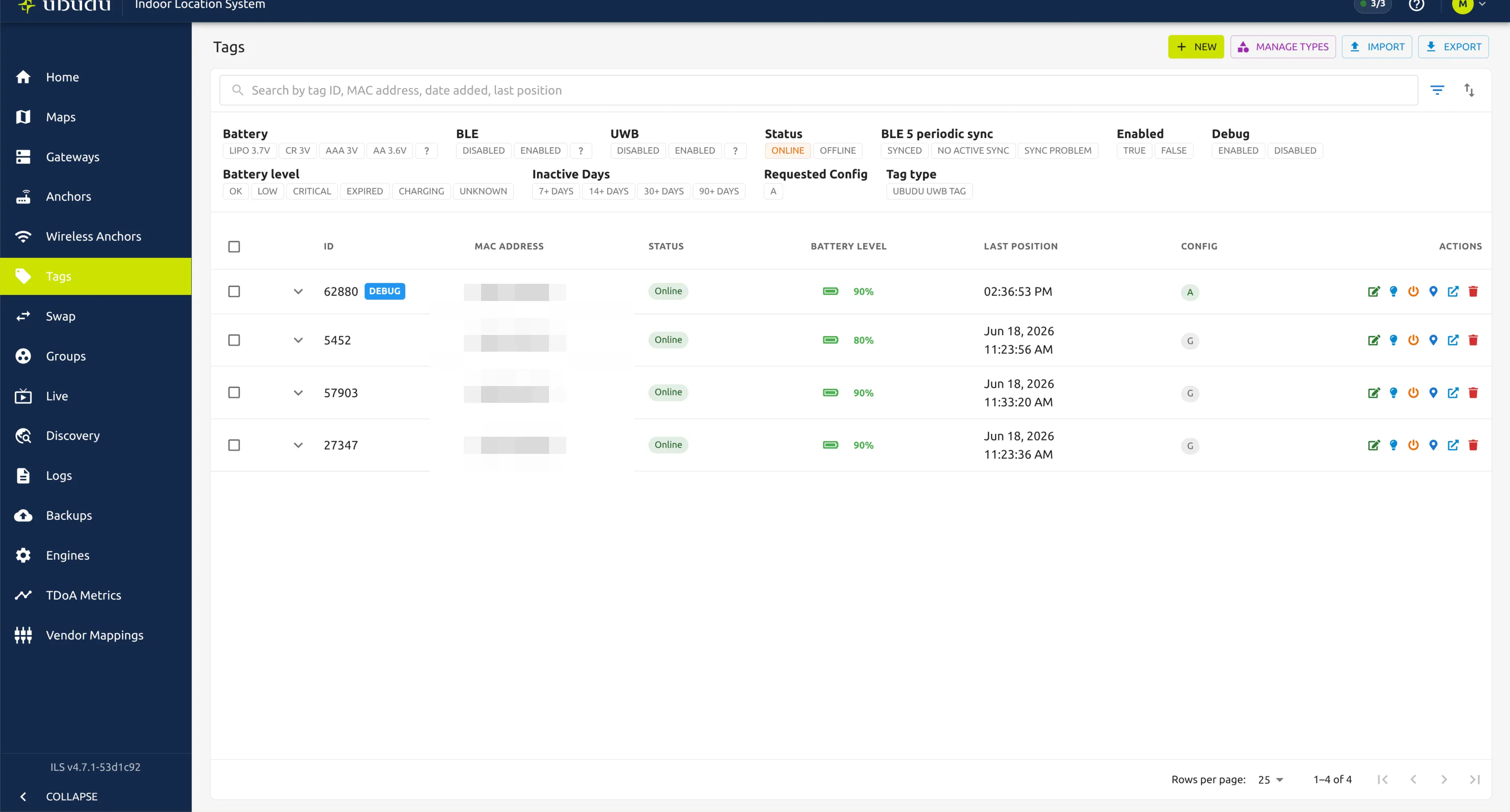Open the rows per page dropdown
The height and width of the screenshot is (812, 1510).
tap(1271, 780)
